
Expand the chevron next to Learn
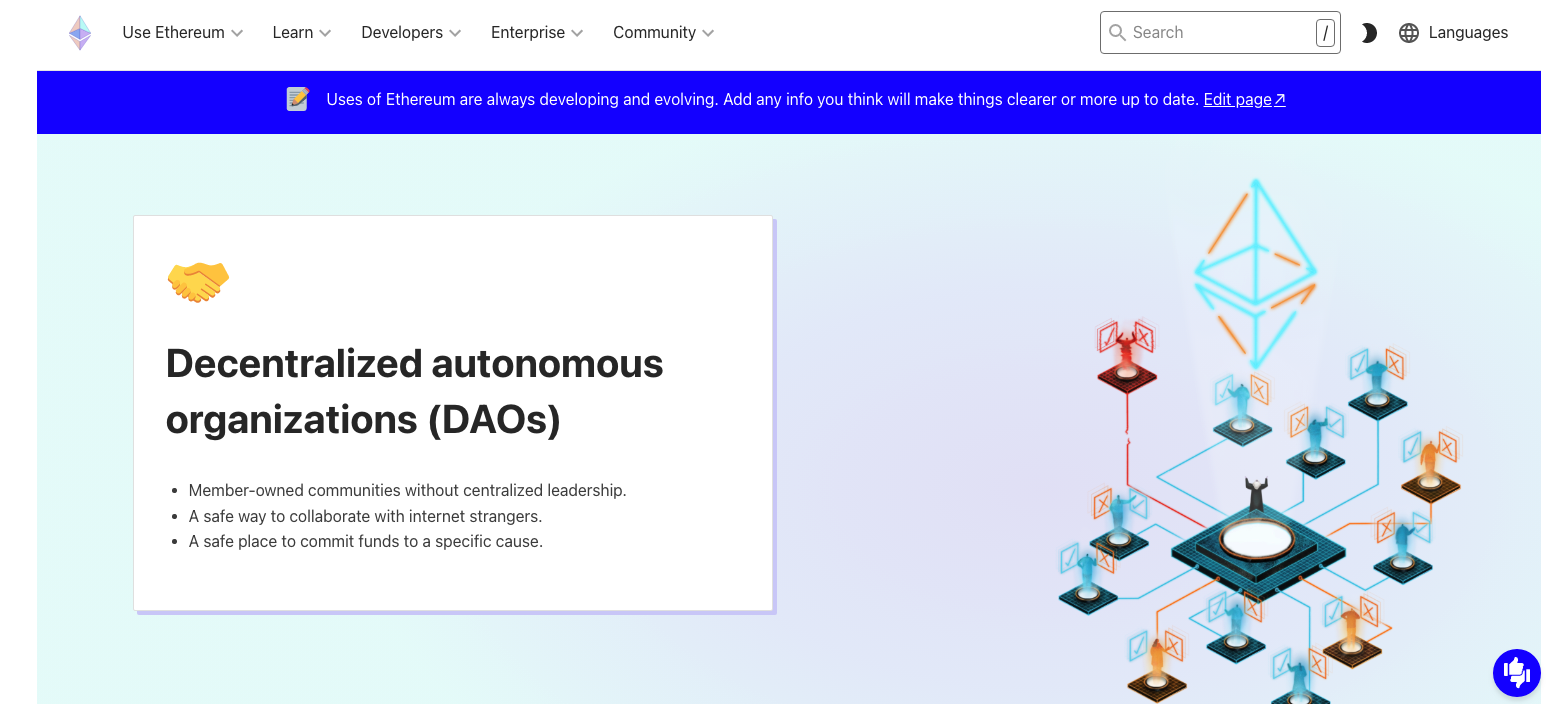tap(325, 33)
